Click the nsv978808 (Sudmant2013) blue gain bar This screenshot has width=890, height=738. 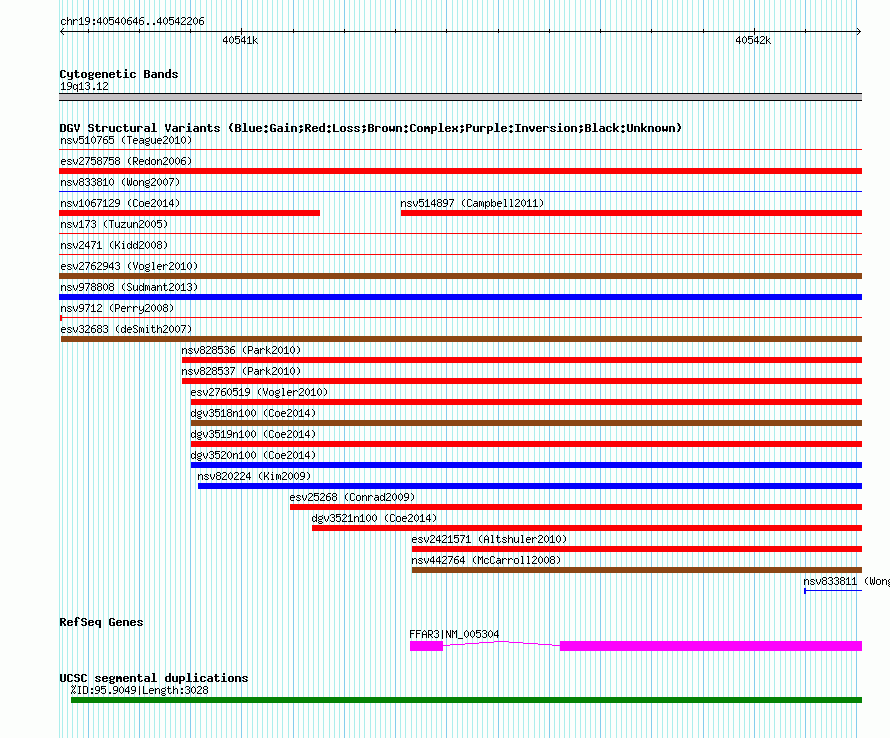pyautogui.click(x=460, y=297)
